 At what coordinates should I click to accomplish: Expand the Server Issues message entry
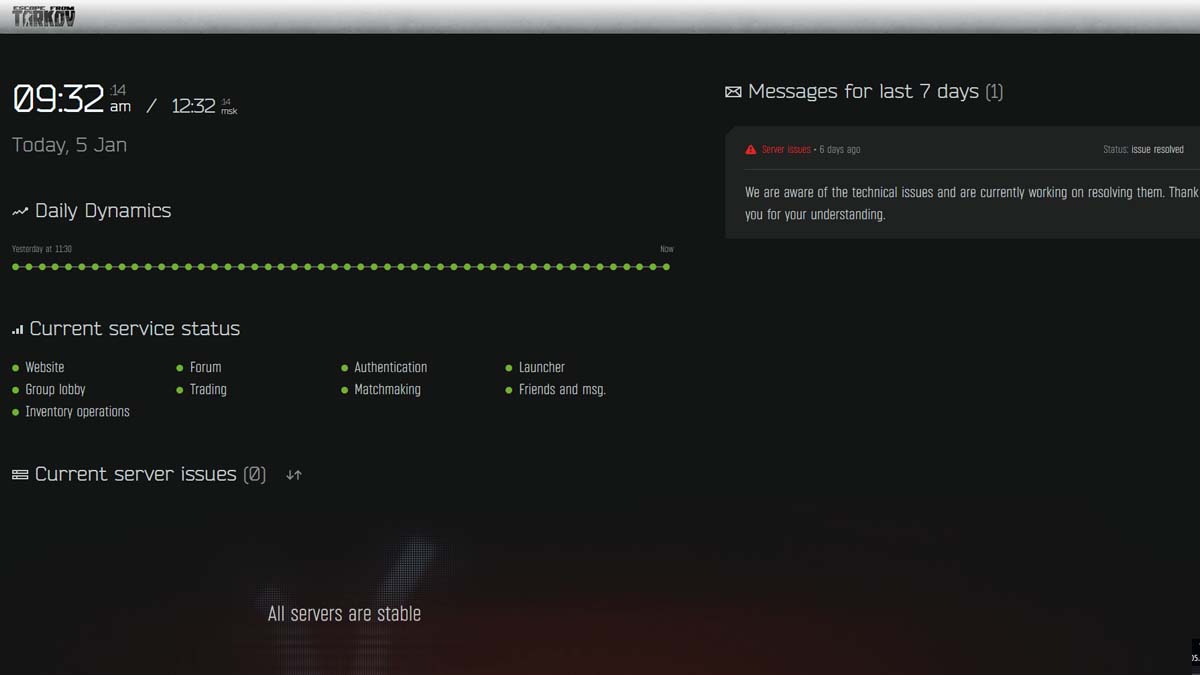pos(960,149)
